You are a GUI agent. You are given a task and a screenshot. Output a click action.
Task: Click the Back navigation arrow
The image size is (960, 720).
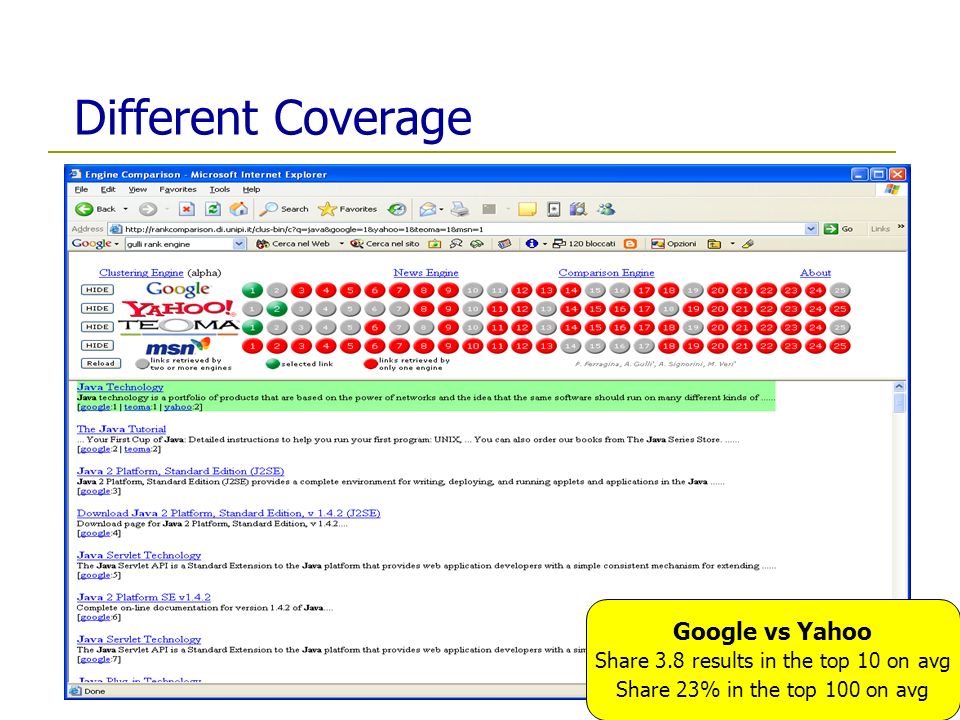[x=84, y=209]
